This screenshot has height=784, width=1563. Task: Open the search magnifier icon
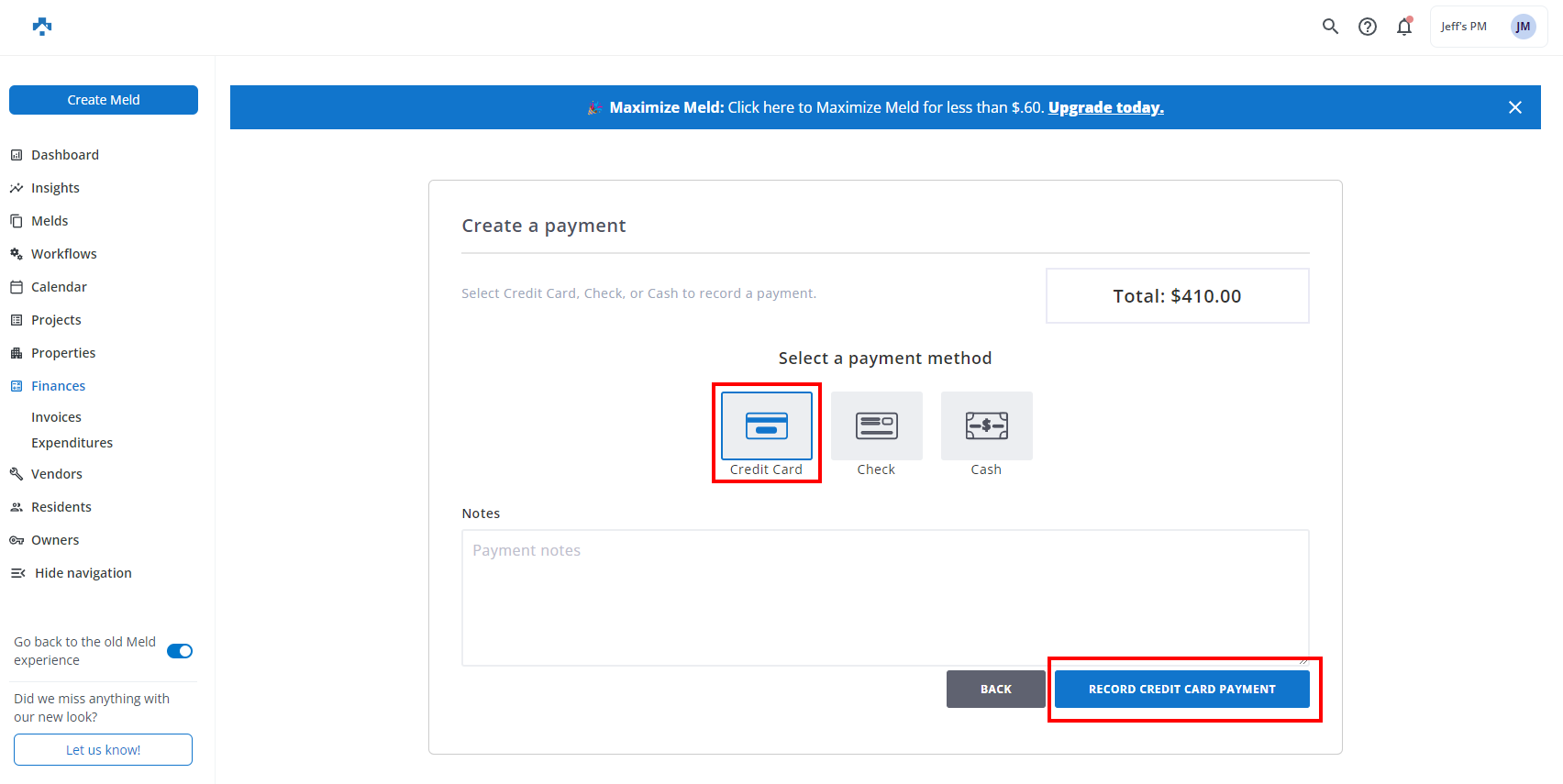click(x=1330, y=27)
